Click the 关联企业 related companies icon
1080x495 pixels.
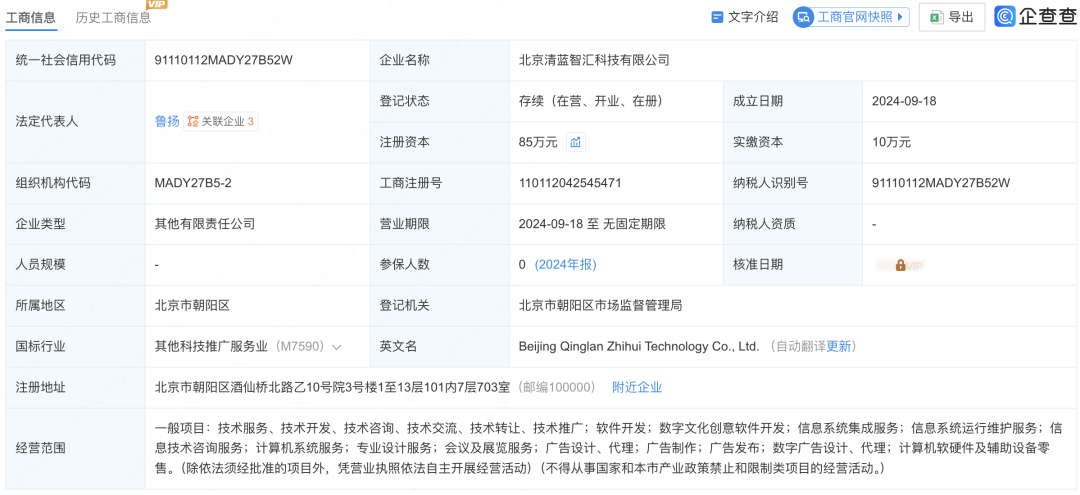pyautogui.click(x=193, y=121)
